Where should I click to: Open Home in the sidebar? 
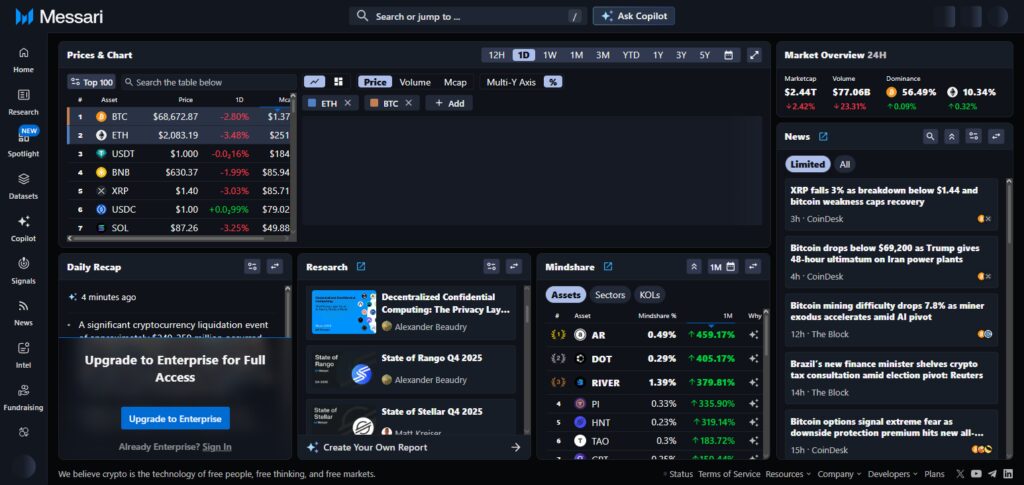click(x=24, y=60)
